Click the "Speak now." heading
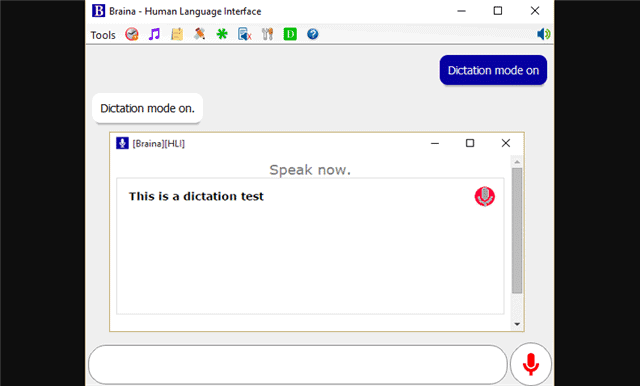The width and height of the screenshot is (640, 386). (x=310, y=170)
